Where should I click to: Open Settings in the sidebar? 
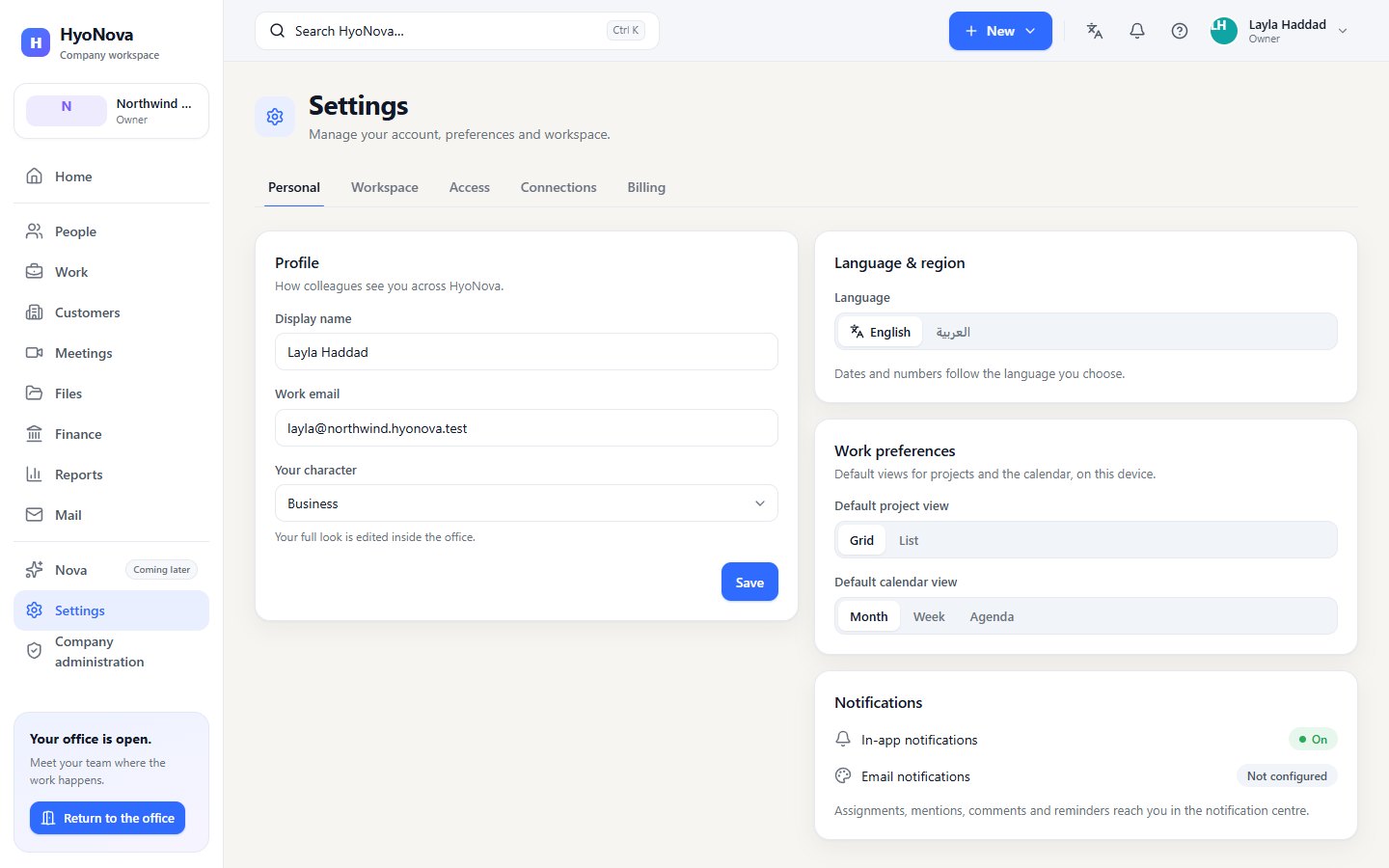pyautogui.click(x=111, y=610)
